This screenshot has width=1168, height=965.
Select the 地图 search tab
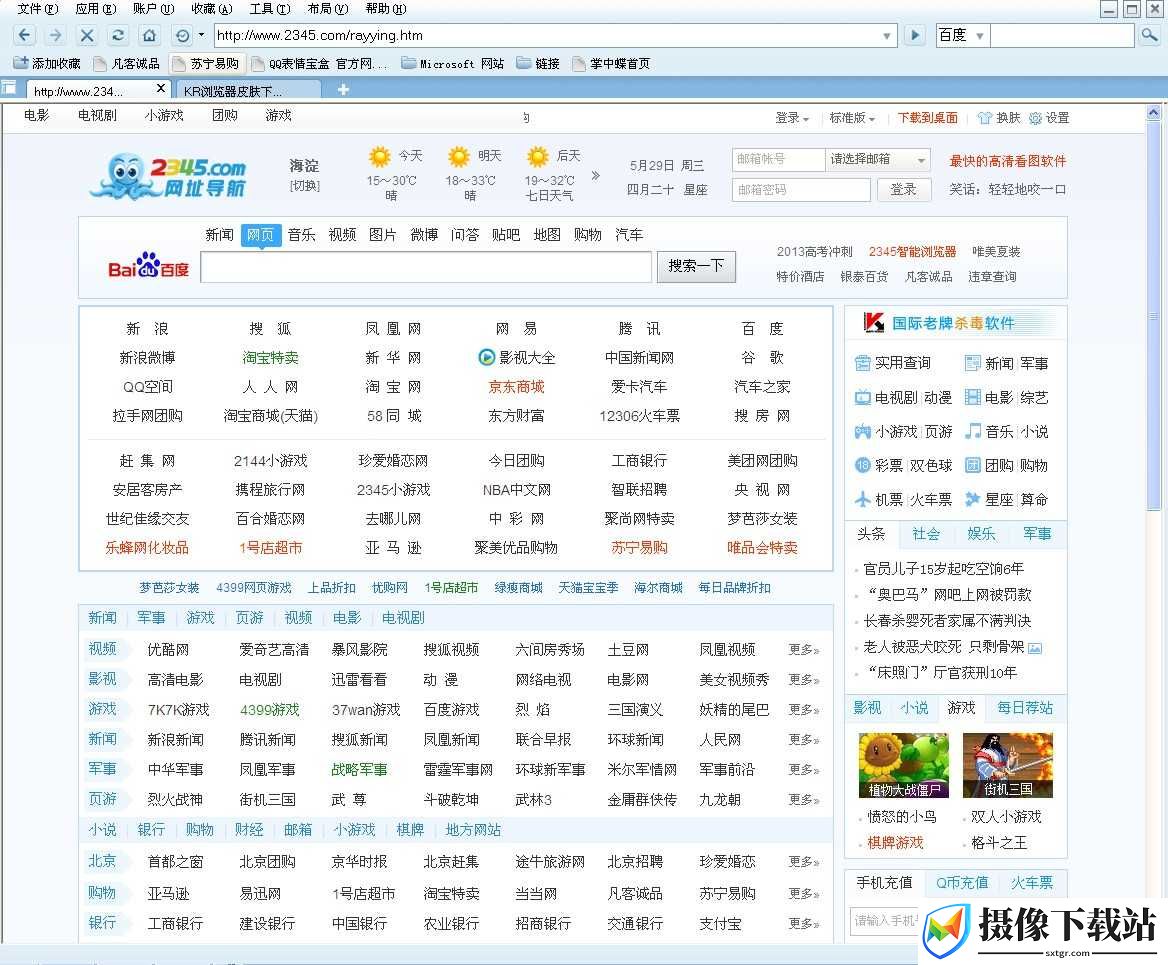click(x=547, y=235)
